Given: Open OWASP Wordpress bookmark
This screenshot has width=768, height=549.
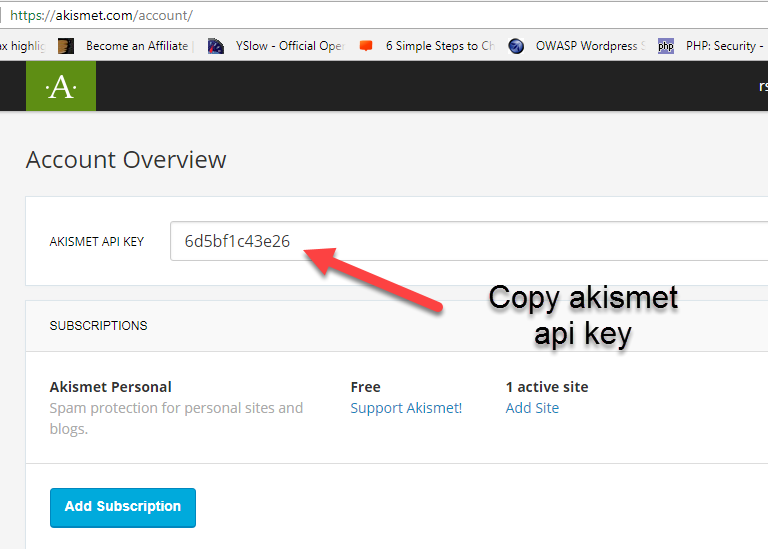Looking at the screenshot, I should point(590,46).
